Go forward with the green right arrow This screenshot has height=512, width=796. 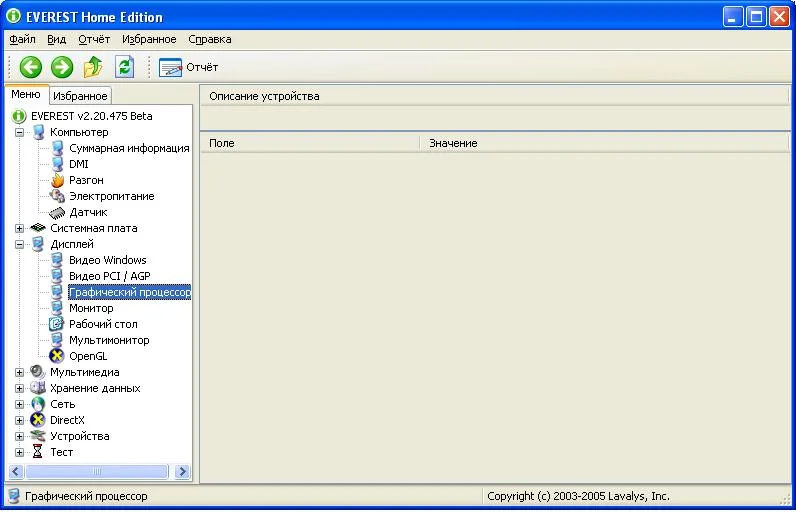pyautogui.click(x=62, y=67)
